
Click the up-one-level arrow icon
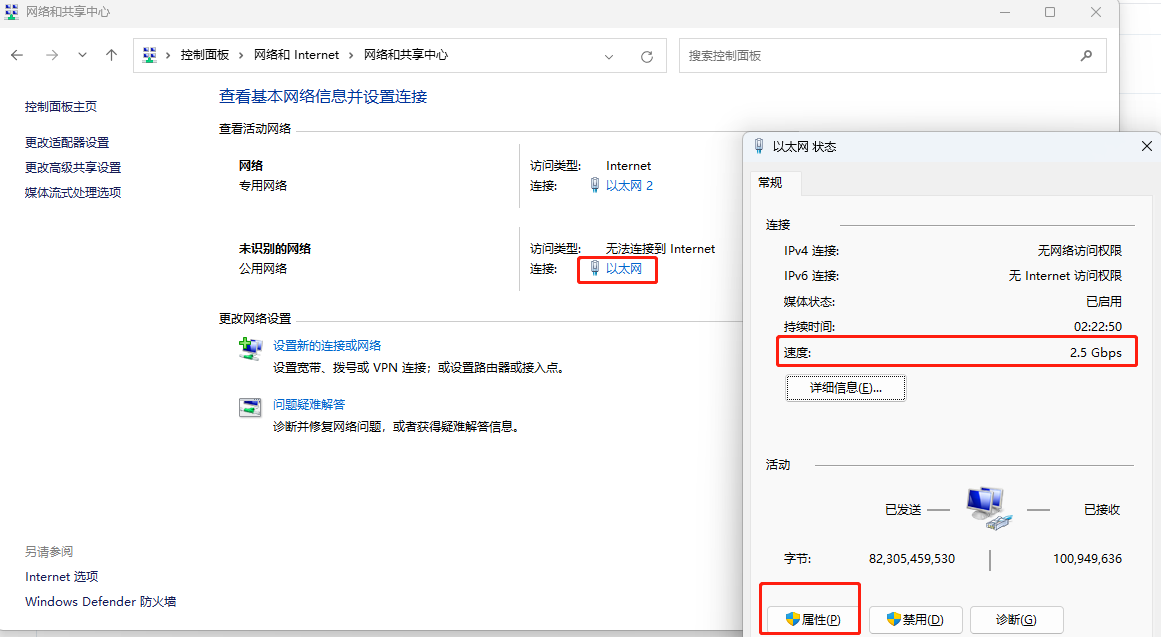coord(111,56)
